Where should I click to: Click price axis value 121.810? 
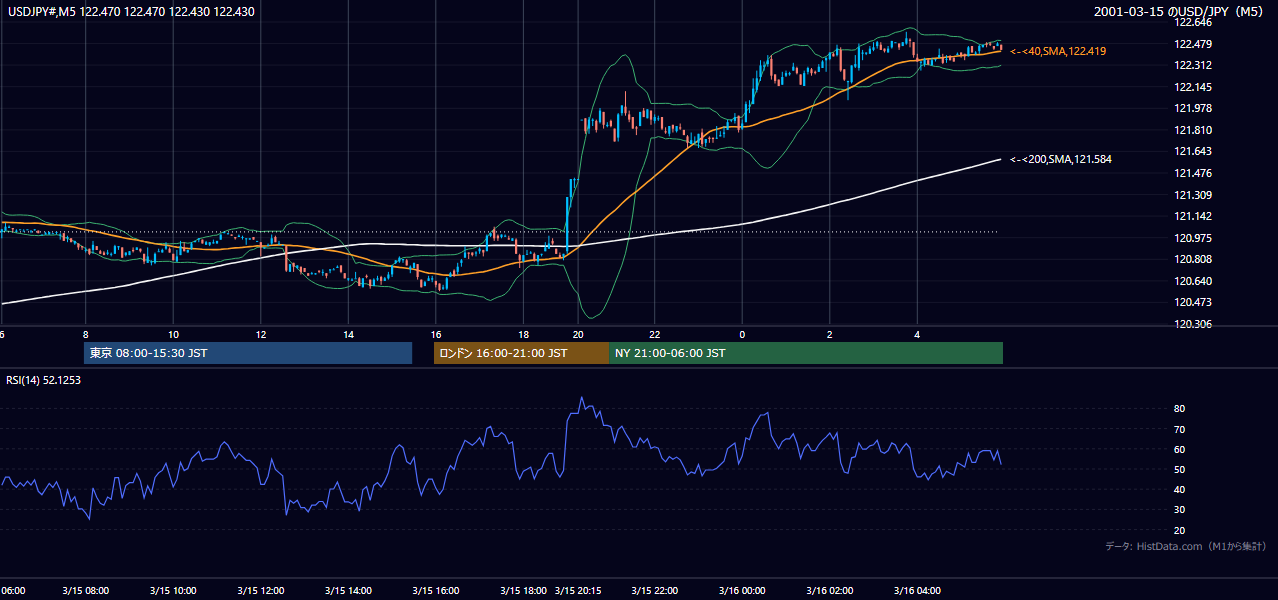[x=1194, y=130]
